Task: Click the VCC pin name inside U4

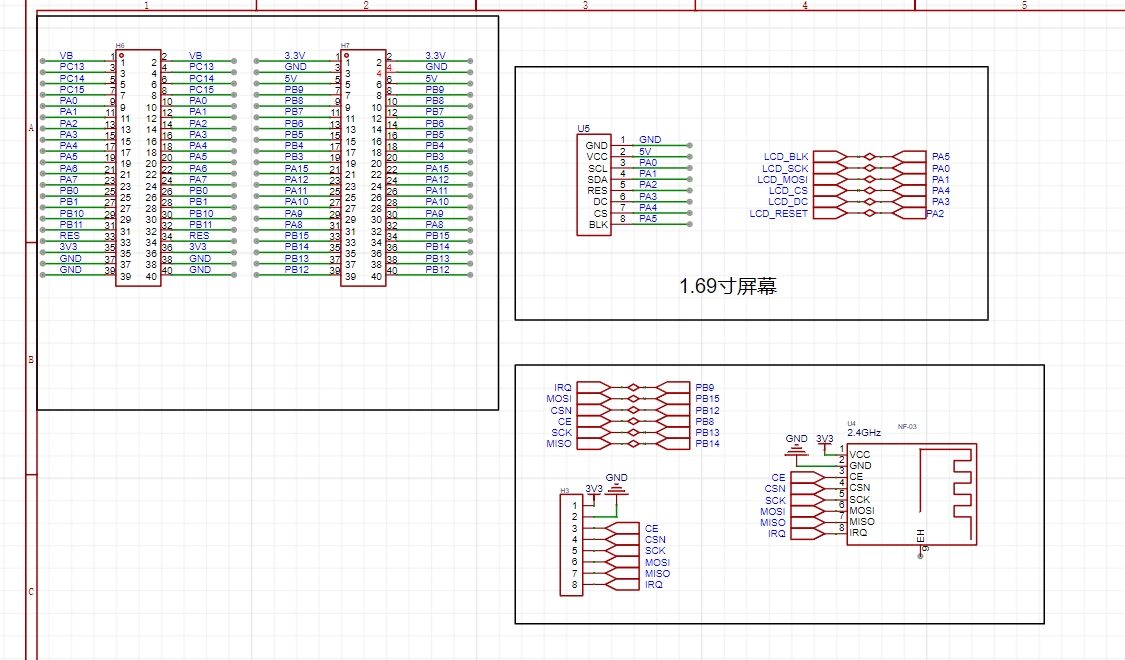Action: pos(860,455)
